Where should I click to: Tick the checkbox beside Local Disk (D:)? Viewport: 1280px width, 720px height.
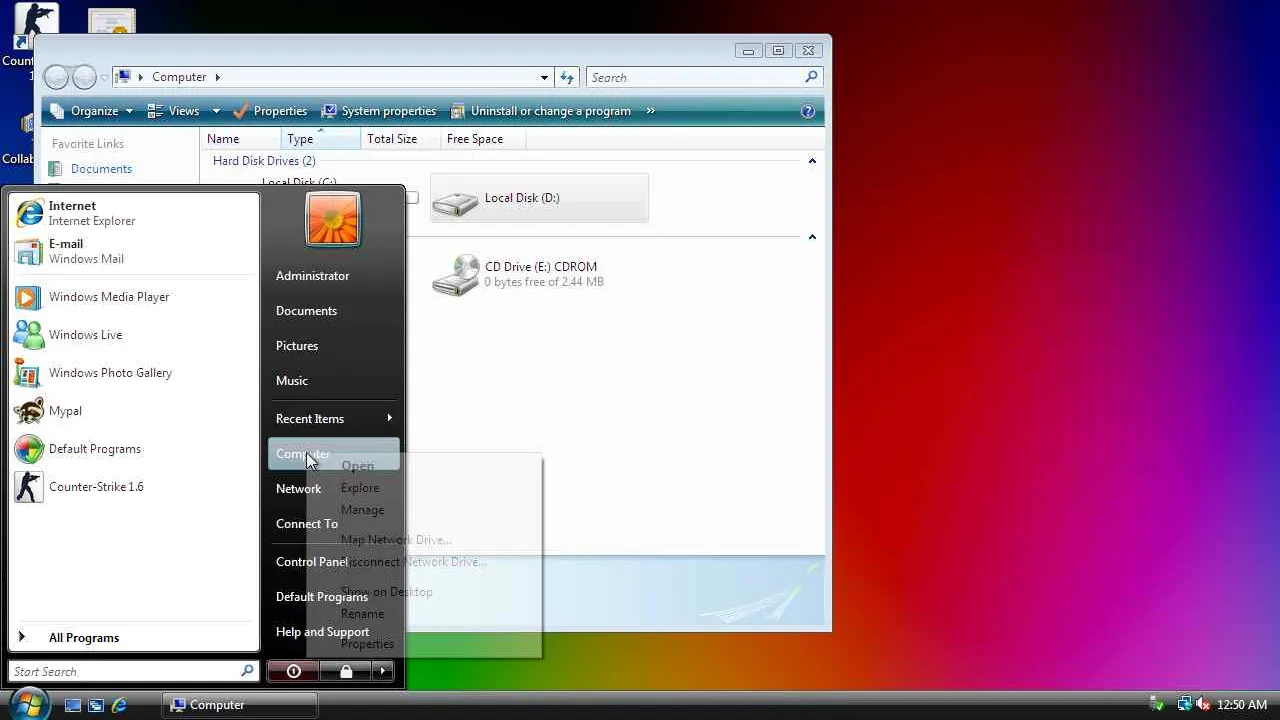point(412,198)
